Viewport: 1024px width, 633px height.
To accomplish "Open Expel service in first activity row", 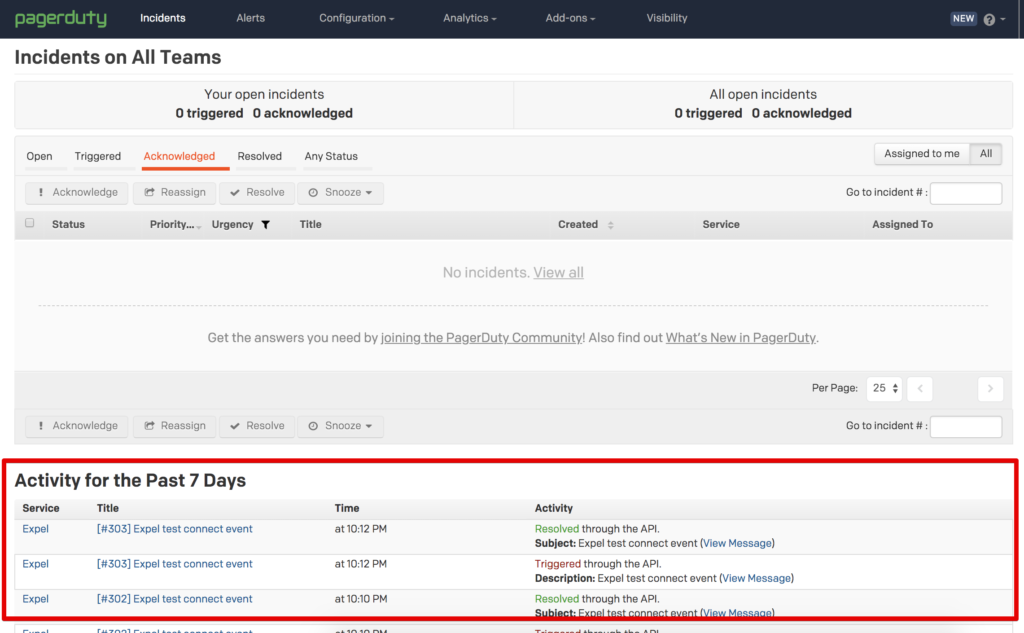I will [x=35, y=529].
